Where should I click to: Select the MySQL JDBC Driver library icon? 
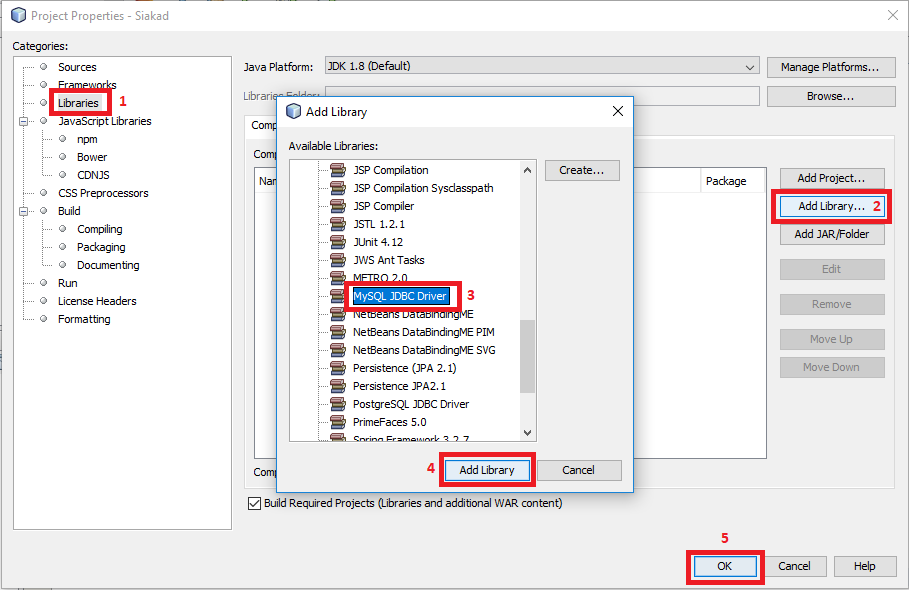point(337,295)
